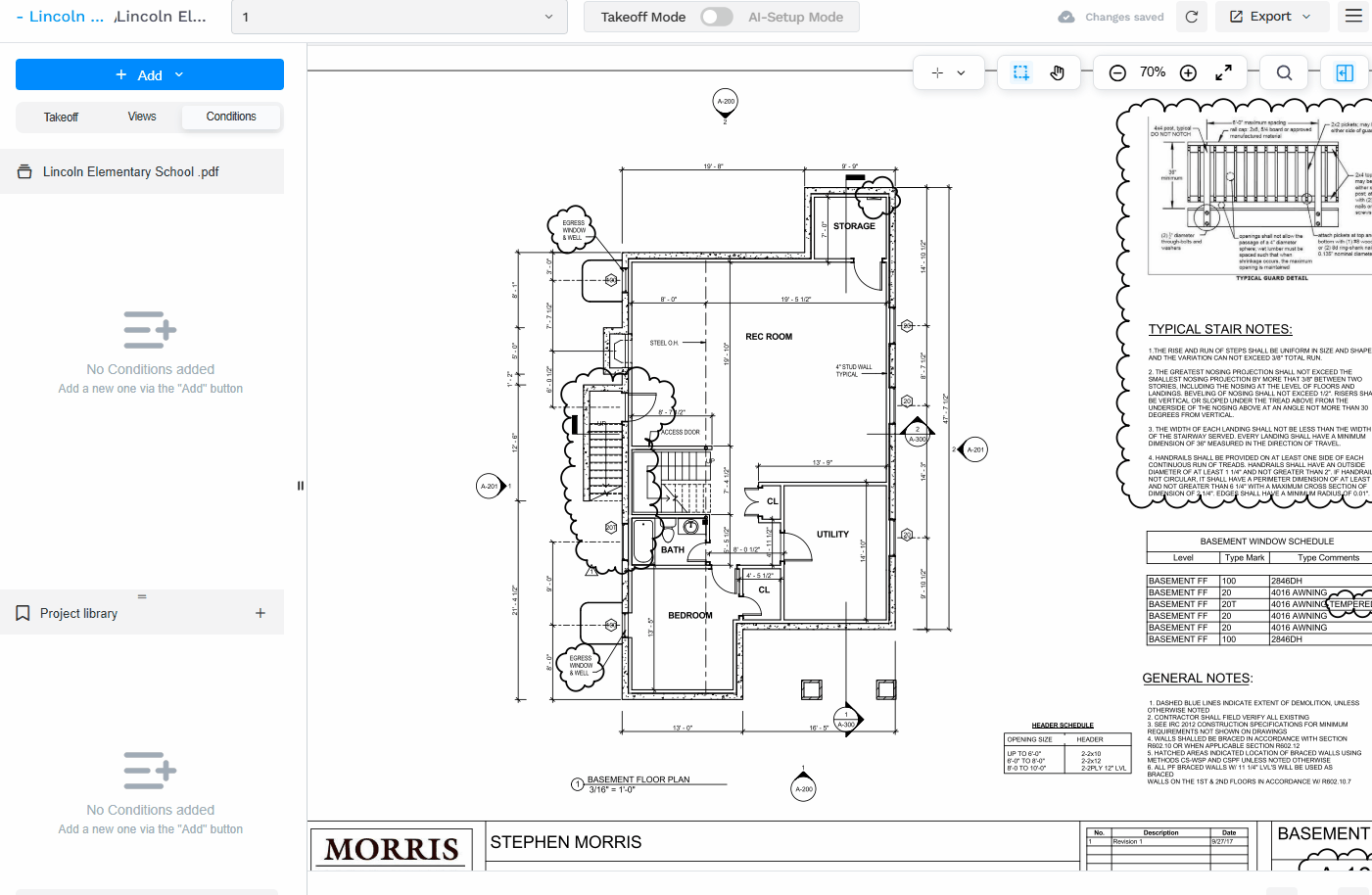1372x895 pixels.
Task: Select the Conditions tab
Action: tap(231, 117)
